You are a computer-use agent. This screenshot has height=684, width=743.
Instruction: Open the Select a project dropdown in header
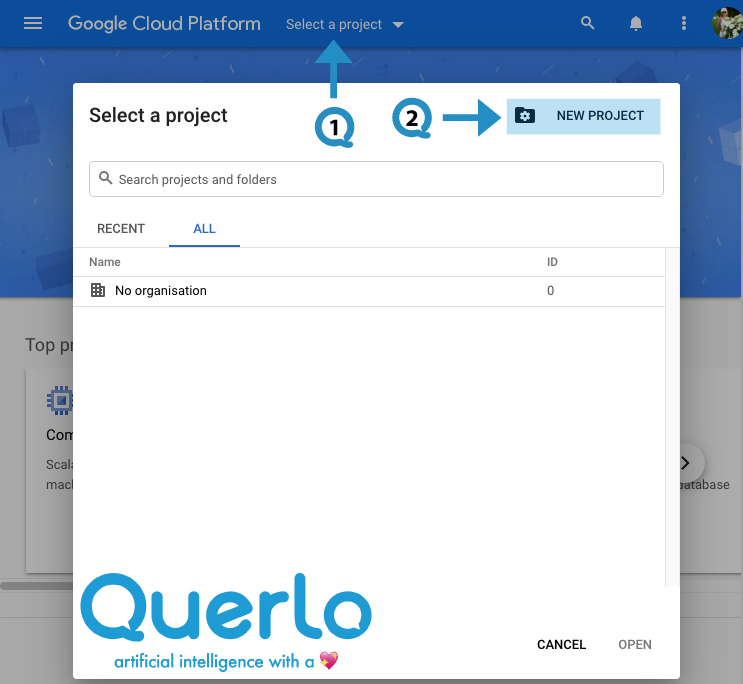click(x=344, y=24)
